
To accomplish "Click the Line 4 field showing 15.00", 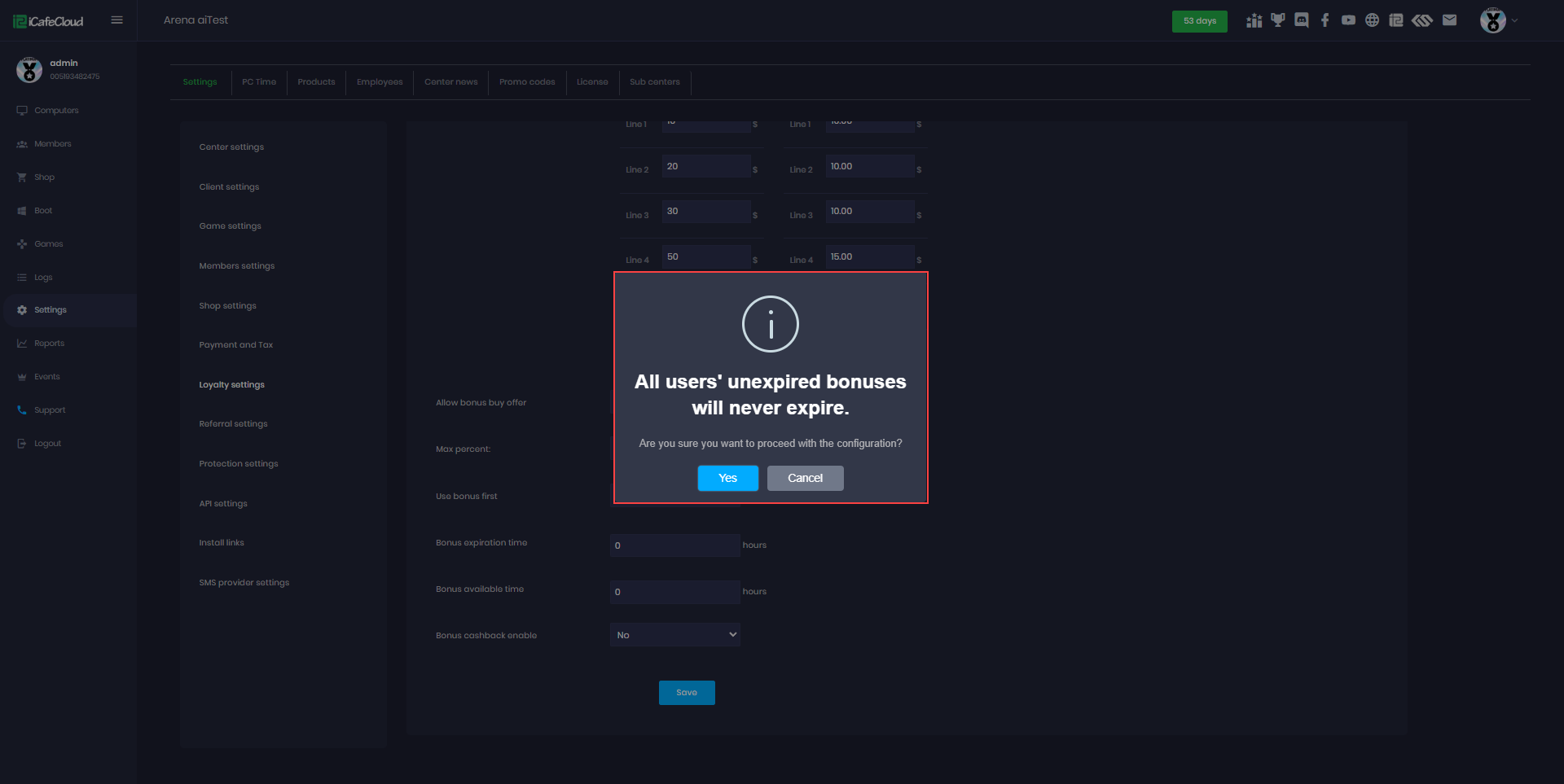I will pos(870,256).
